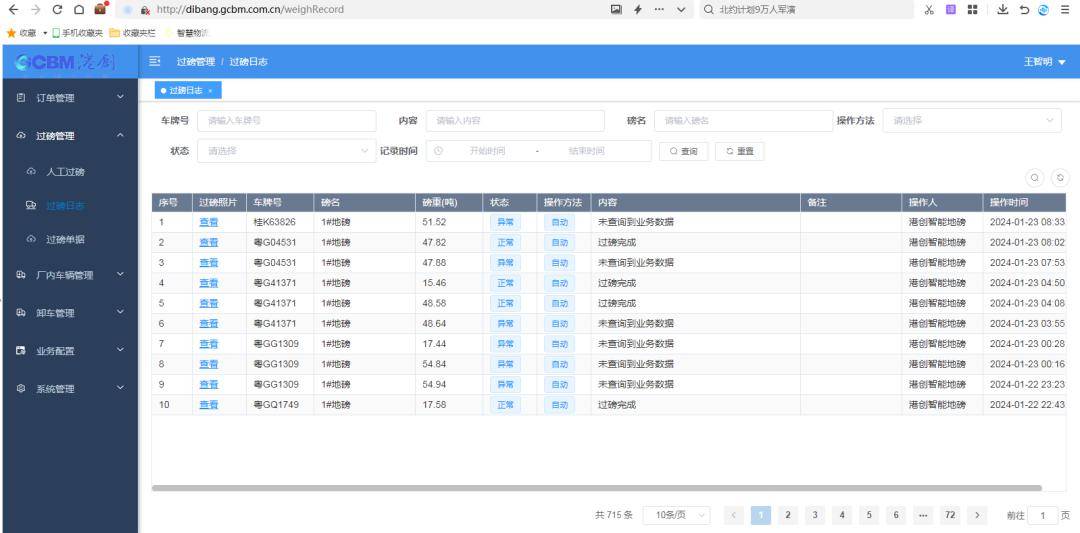Open the 手机收藏夹 bookmark folder
The width and height of the screenshot is (1080, 533).
pos(78,32)
